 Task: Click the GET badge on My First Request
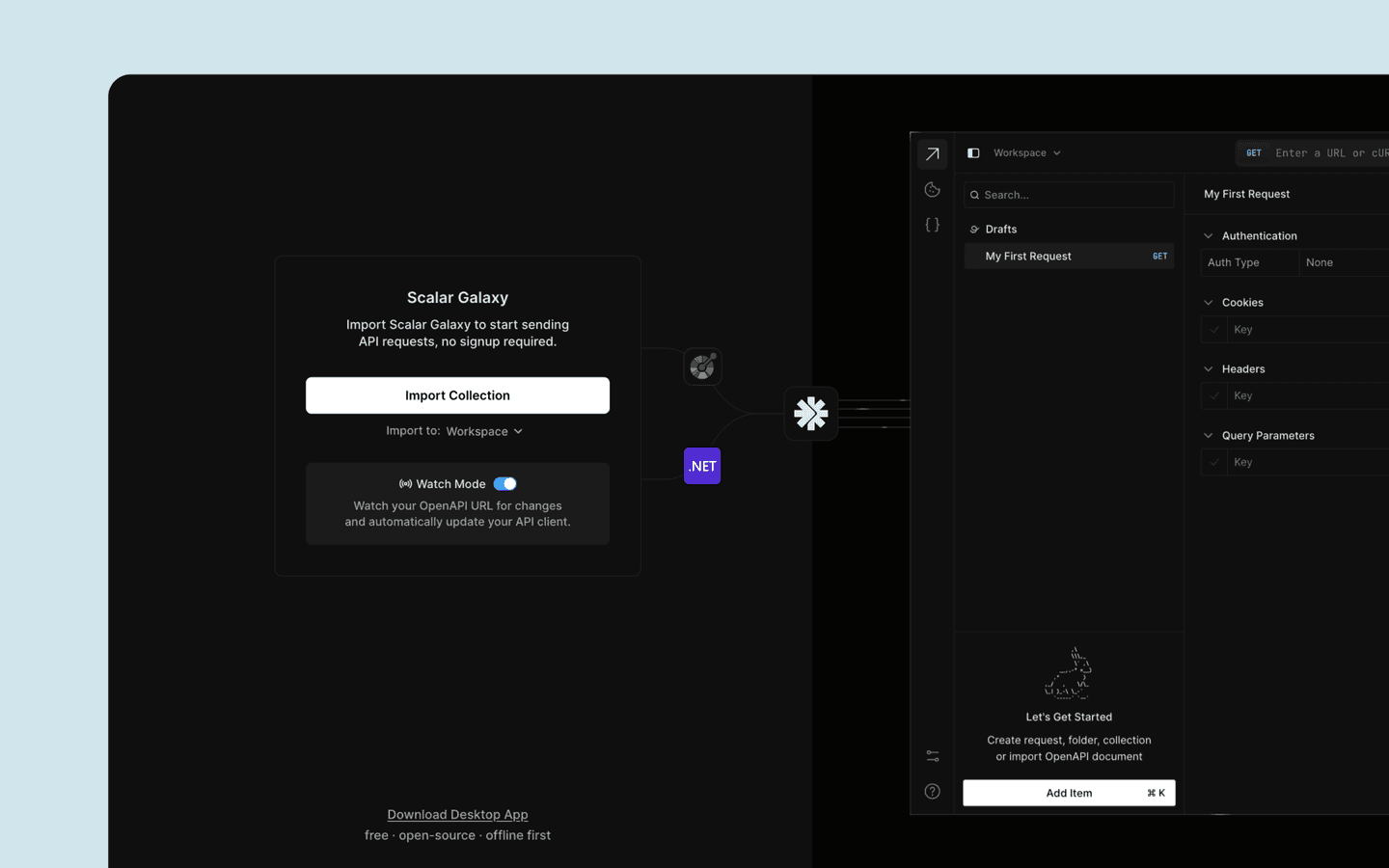[1160, 257]
